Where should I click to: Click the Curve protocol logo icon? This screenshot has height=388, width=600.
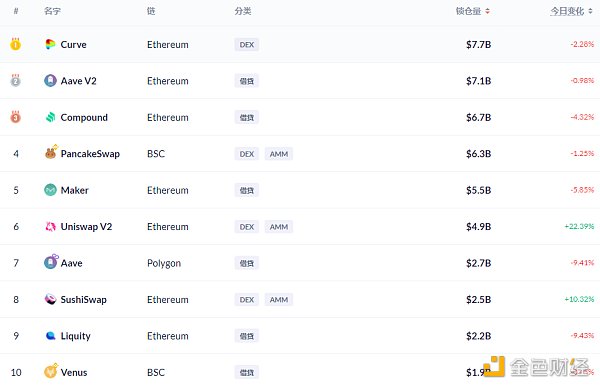pos(50,44)
